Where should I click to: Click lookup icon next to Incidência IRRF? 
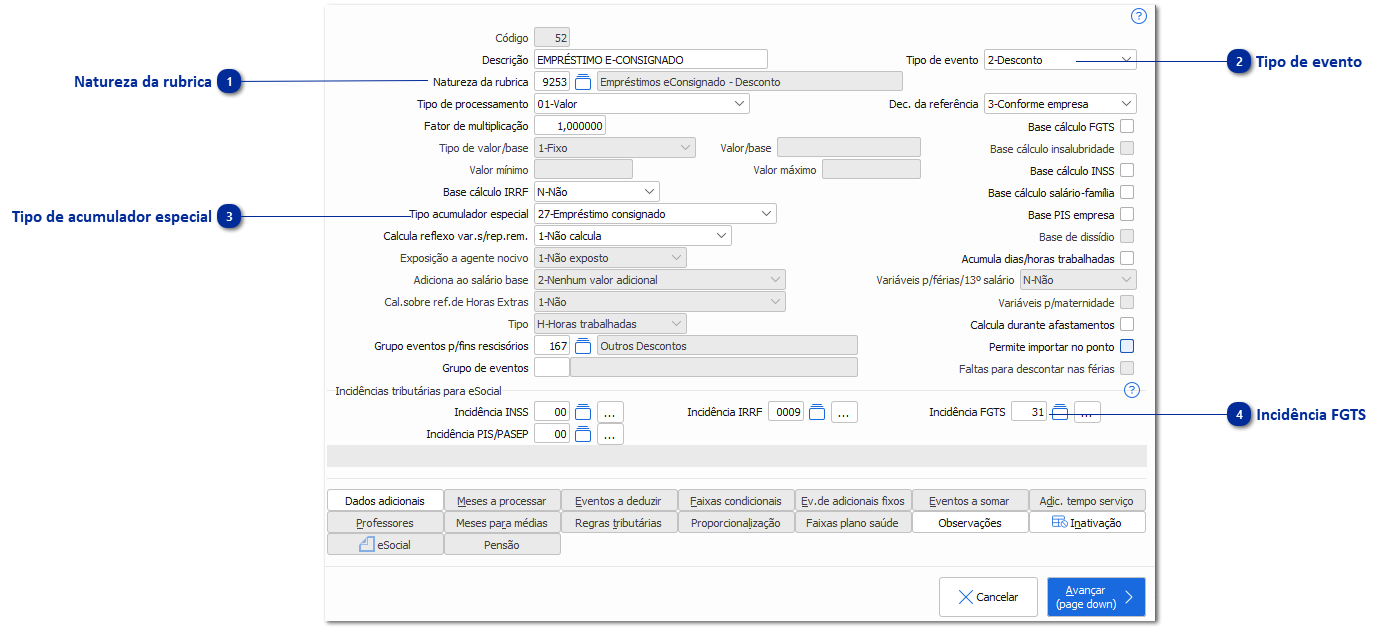pos(817,412)
